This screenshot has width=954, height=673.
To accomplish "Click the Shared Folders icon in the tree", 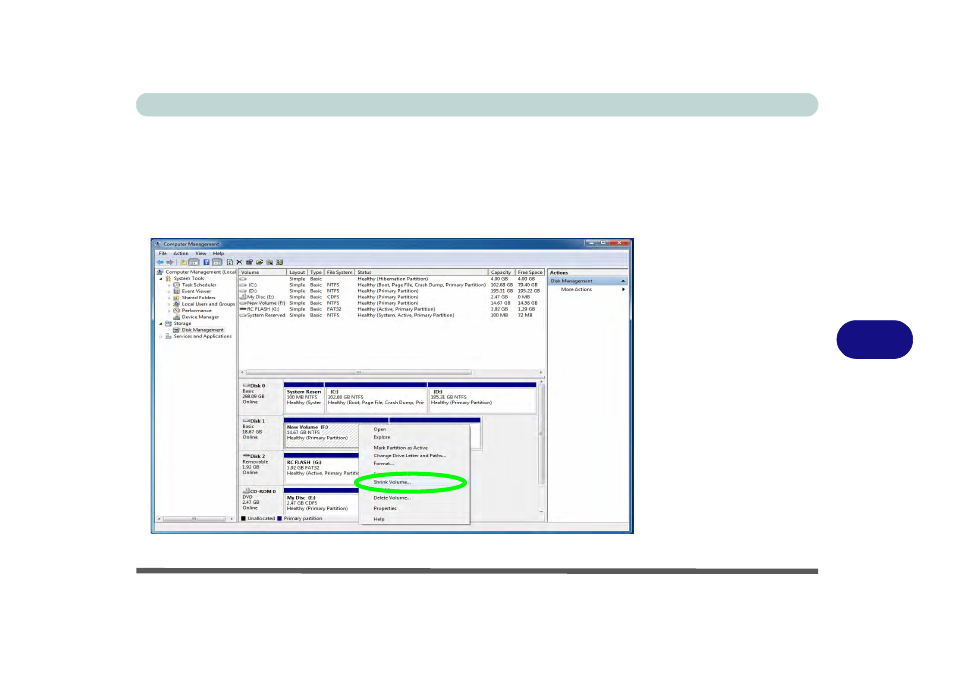I will (176, 298).
